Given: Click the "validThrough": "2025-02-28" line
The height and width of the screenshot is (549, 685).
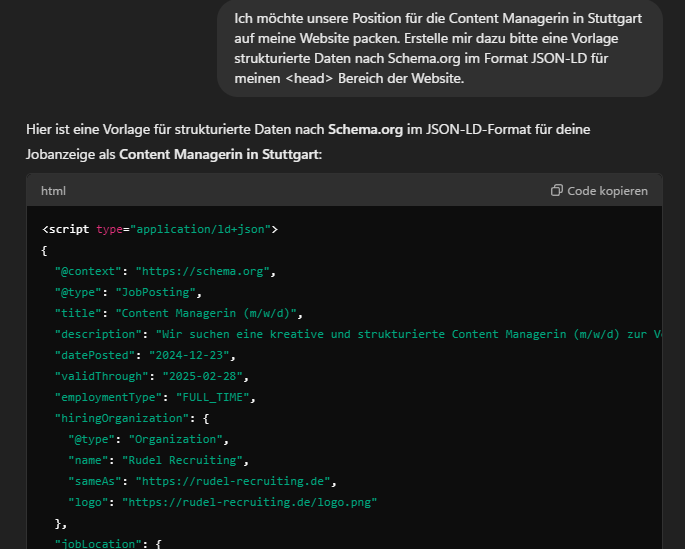Looking at the screenshot, I should click(x=152, y=376).
